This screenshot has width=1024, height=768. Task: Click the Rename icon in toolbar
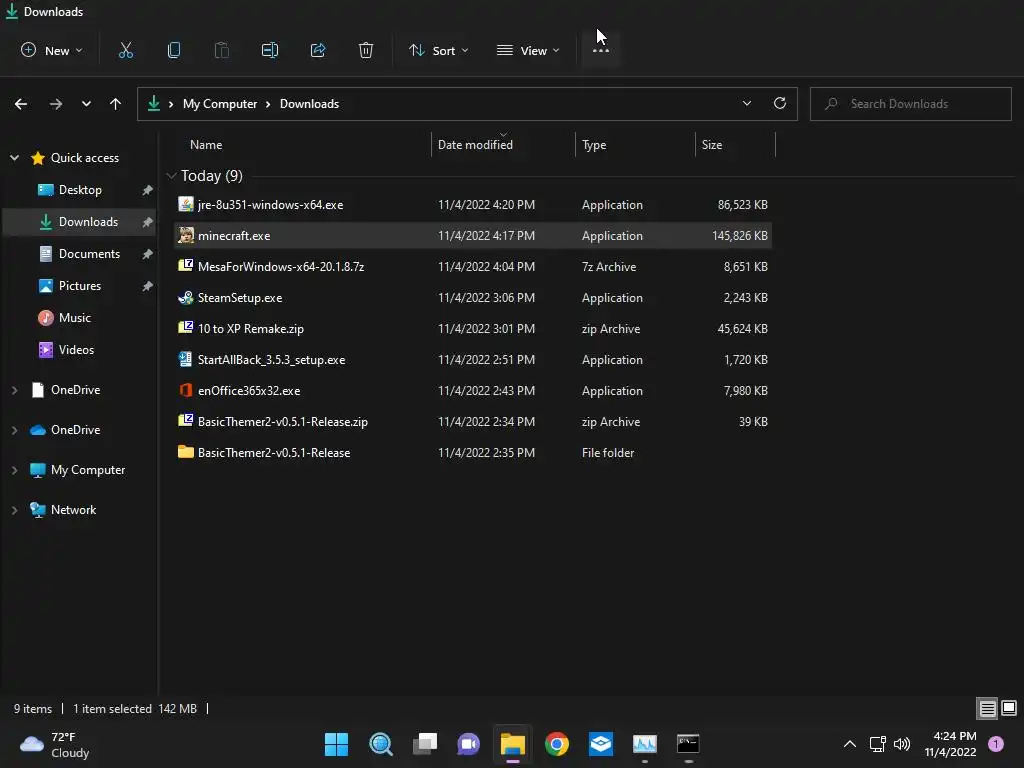tap(270, 50)
